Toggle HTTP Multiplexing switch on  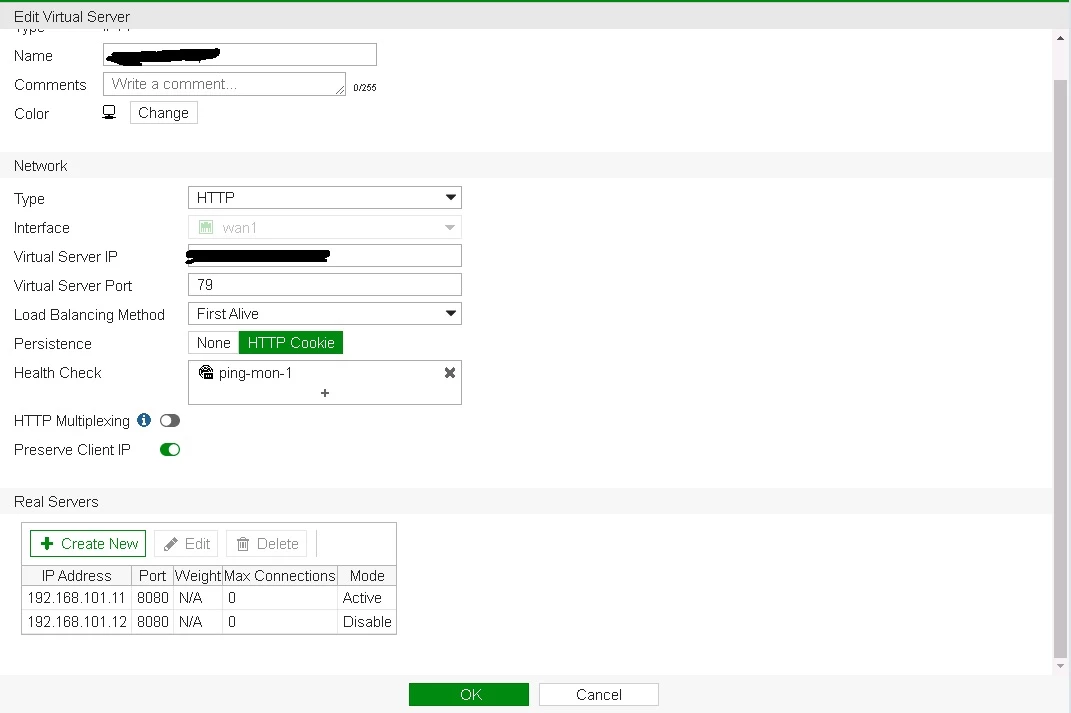170,421
